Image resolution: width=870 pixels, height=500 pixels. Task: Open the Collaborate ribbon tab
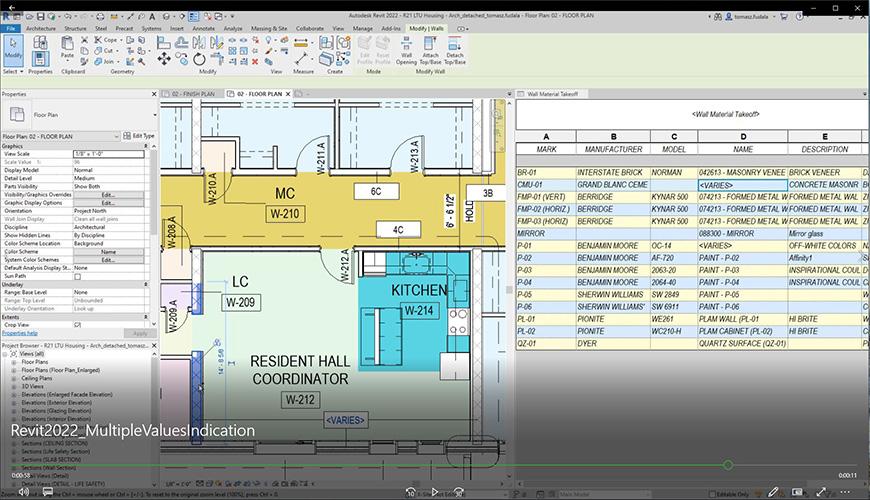(310, 28)
